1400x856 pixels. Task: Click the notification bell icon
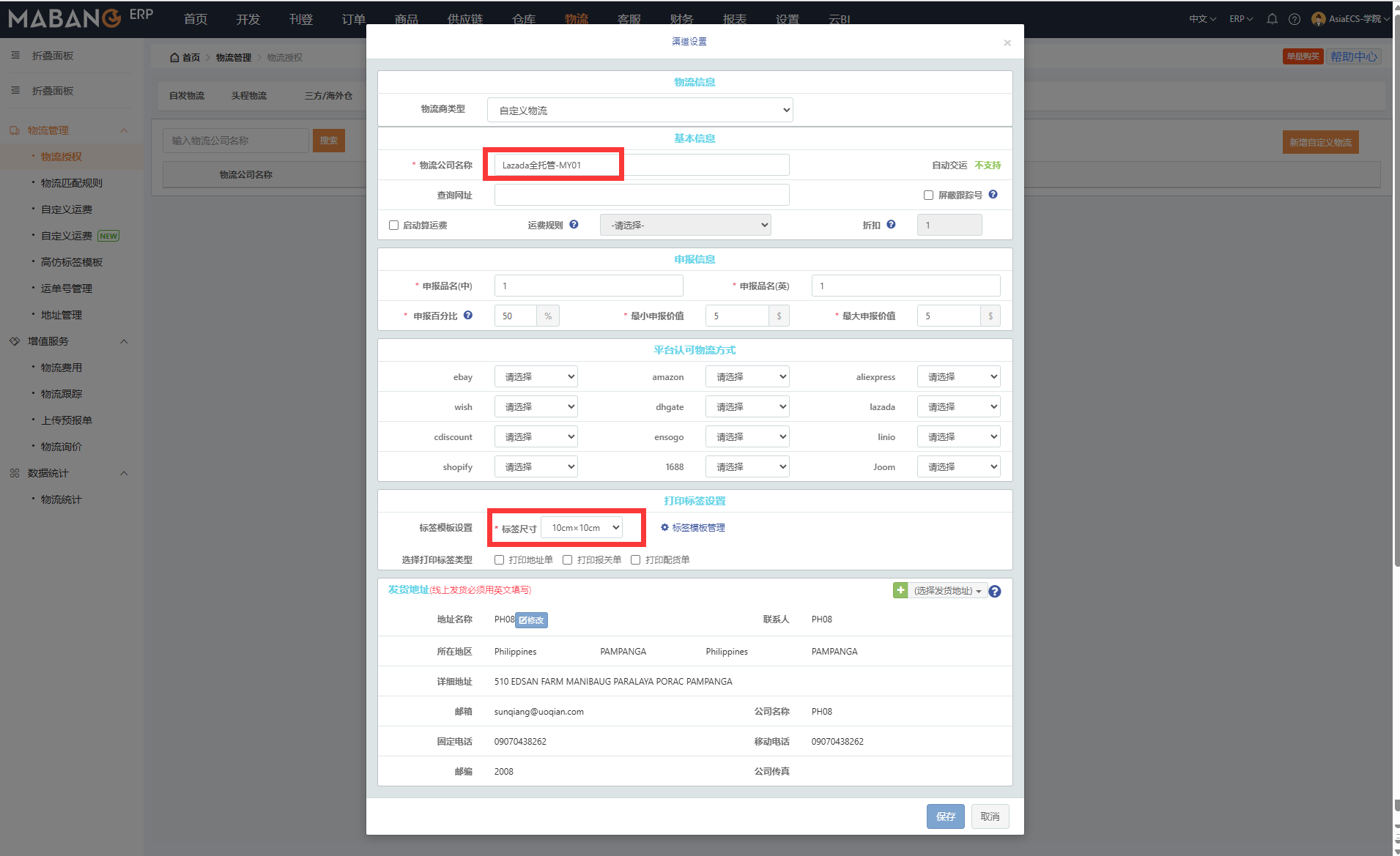click(x=1272, y=19)
